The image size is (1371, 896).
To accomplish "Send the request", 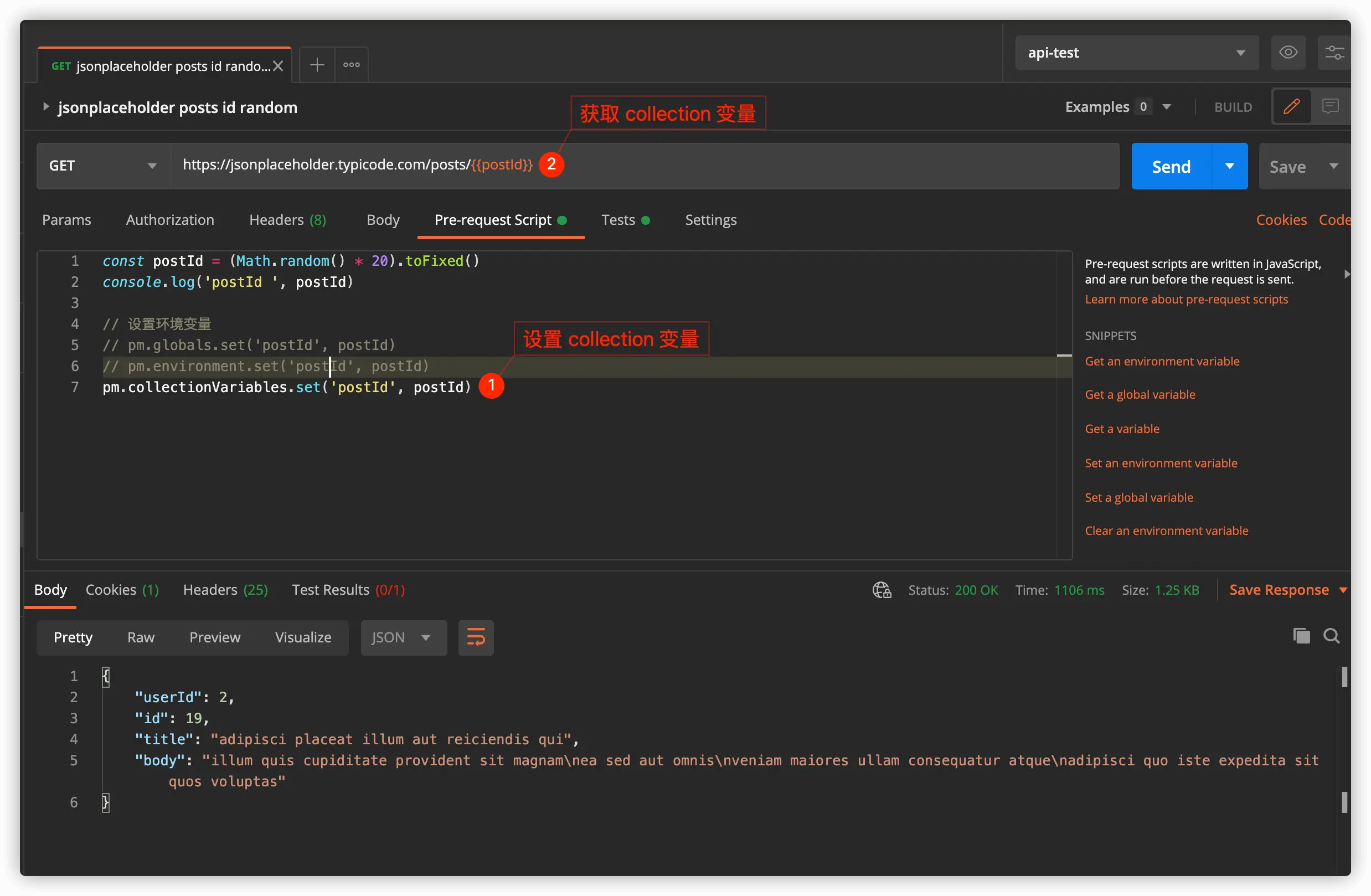I will (x=1171, y=167).
